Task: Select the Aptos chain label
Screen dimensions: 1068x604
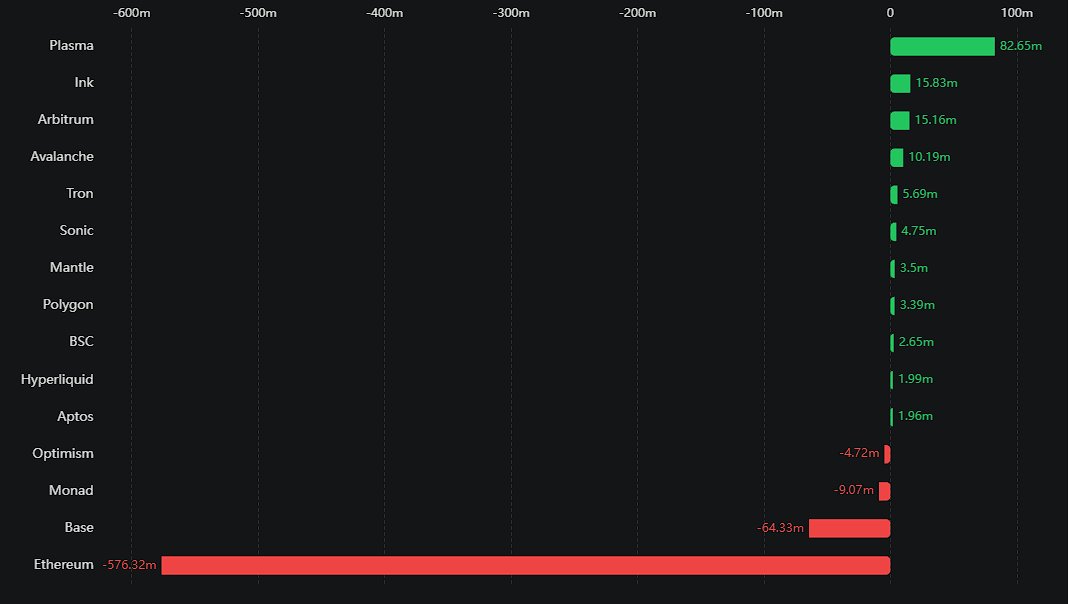Action: (x=75, y=417)
